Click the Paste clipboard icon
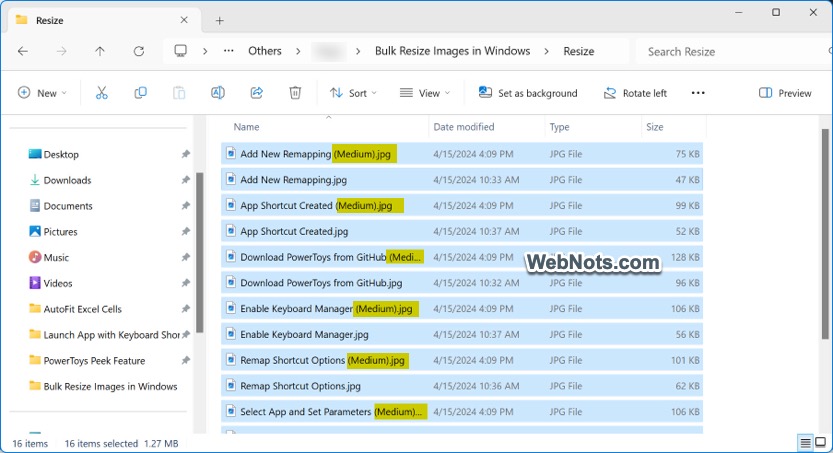Screen dimensions: 833x453 [179, 93]
